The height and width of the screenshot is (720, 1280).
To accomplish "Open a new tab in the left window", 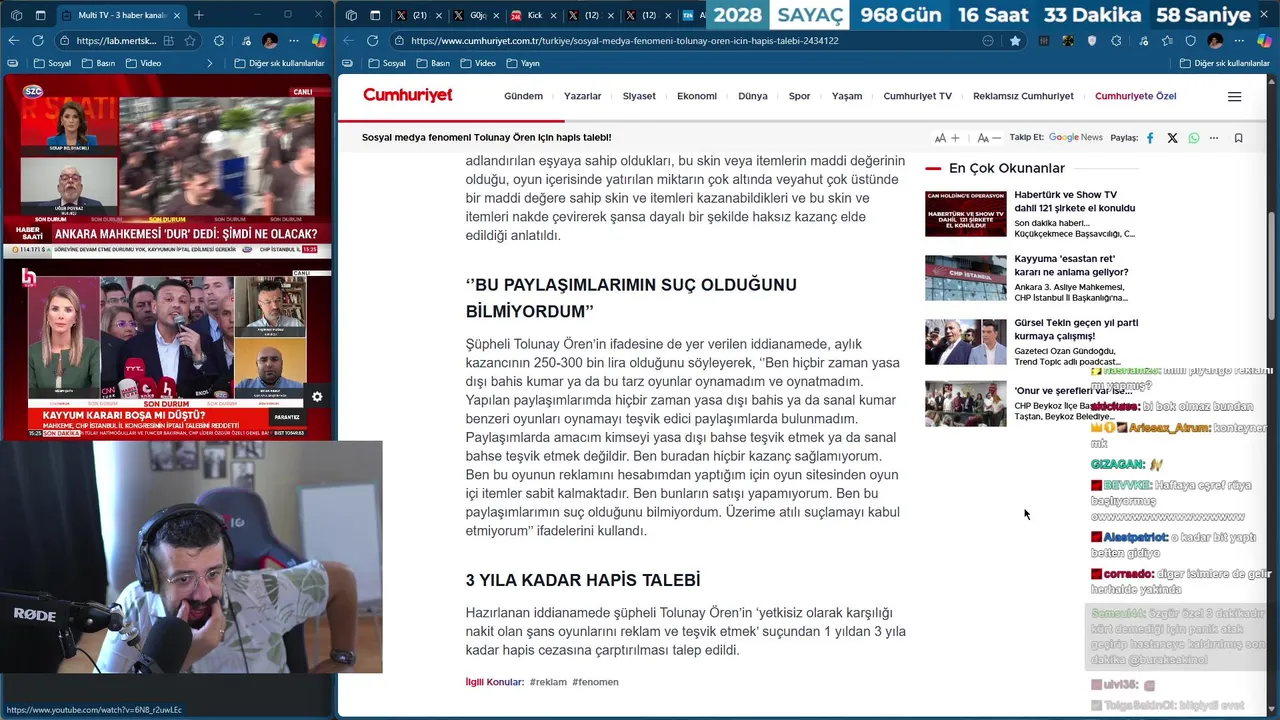I will click(x=199, y=15).
